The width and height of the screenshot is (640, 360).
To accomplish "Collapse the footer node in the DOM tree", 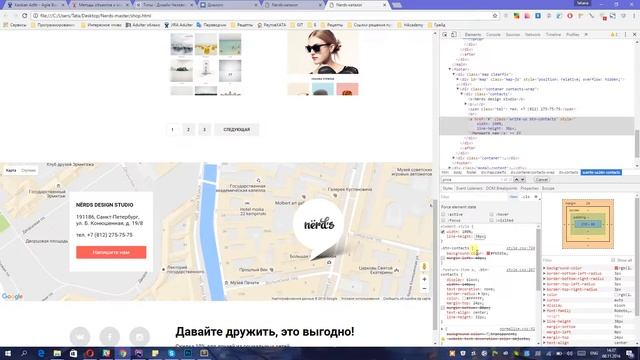I will coord(450,69).
